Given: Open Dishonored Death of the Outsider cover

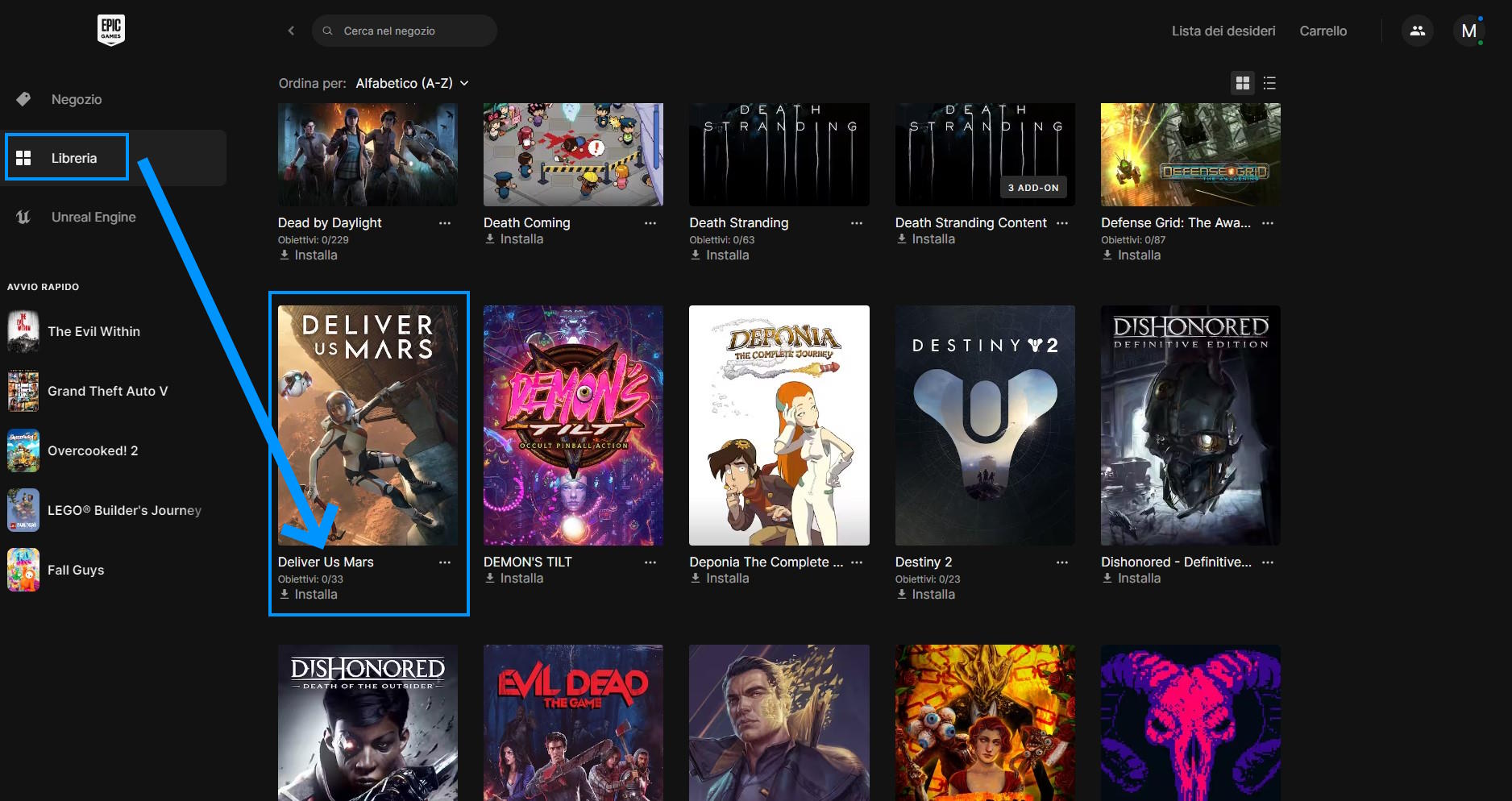Looking at the screenshot, I should tap(368, 723).
